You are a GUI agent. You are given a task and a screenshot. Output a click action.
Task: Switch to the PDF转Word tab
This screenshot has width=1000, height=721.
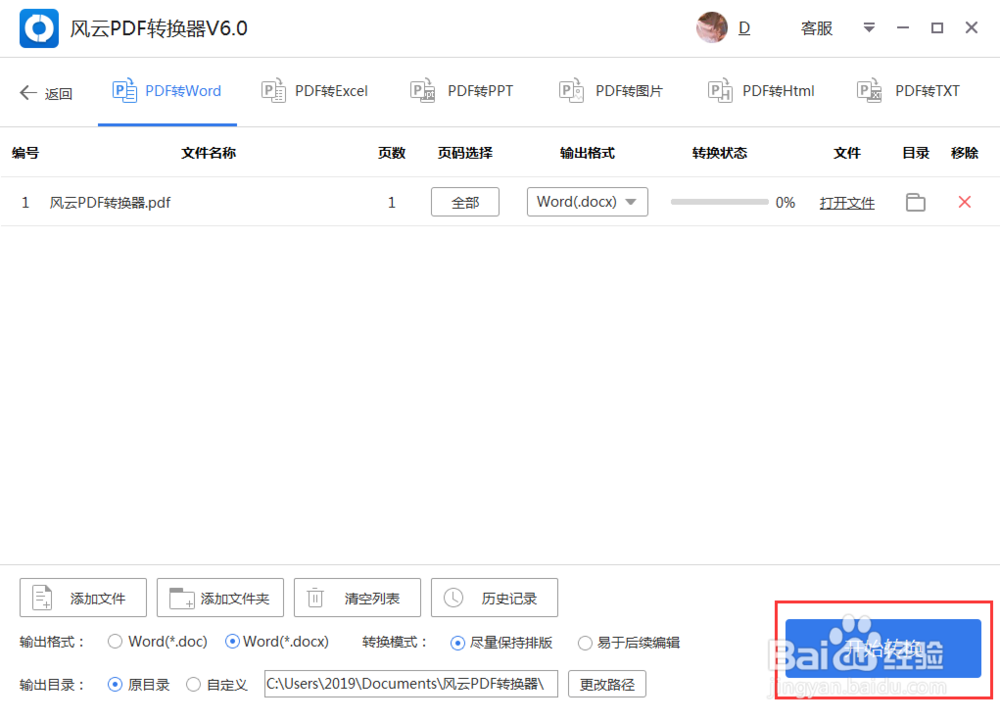(x=167, y=91)
